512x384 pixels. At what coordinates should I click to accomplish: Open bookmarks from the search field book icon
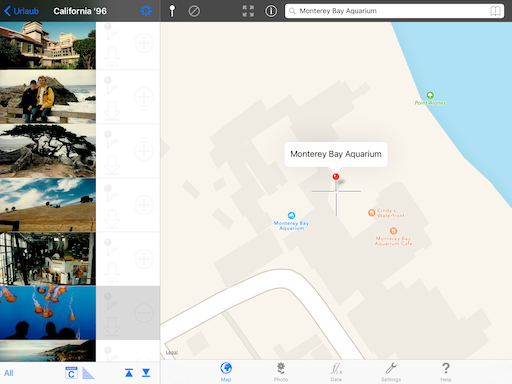[495, 11]
